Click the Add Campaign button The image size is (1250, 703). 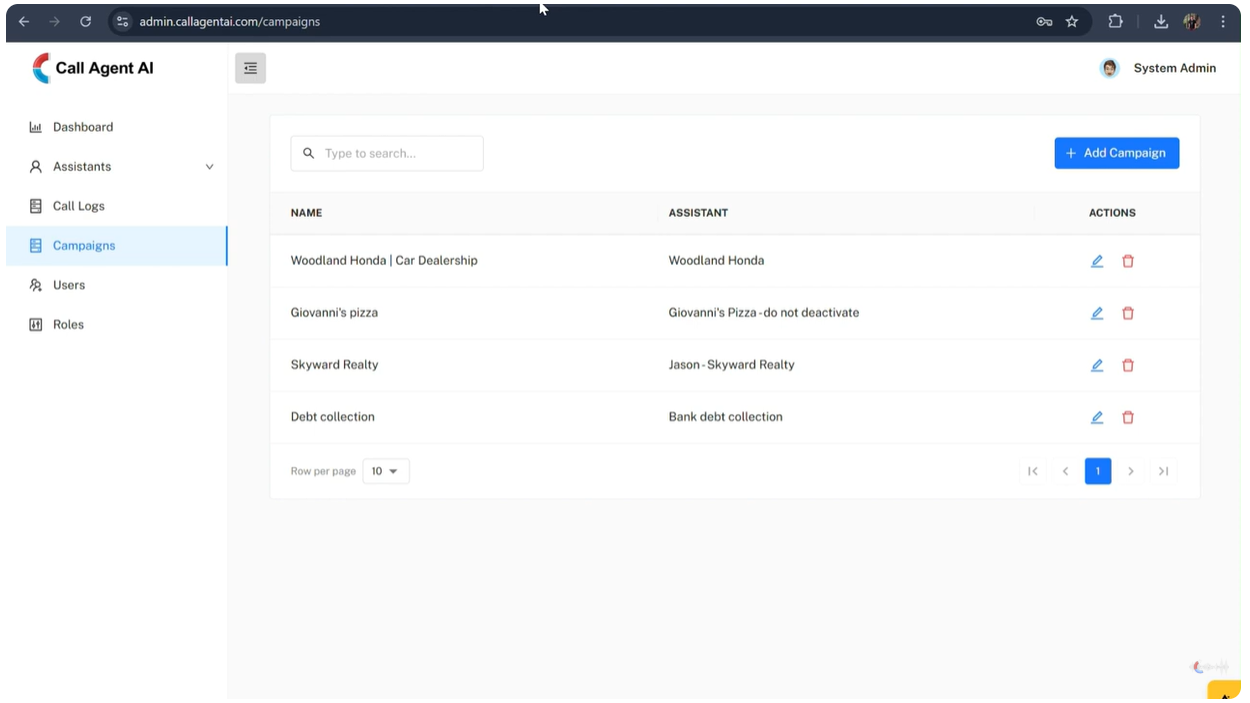click(x=1116, y=153)
